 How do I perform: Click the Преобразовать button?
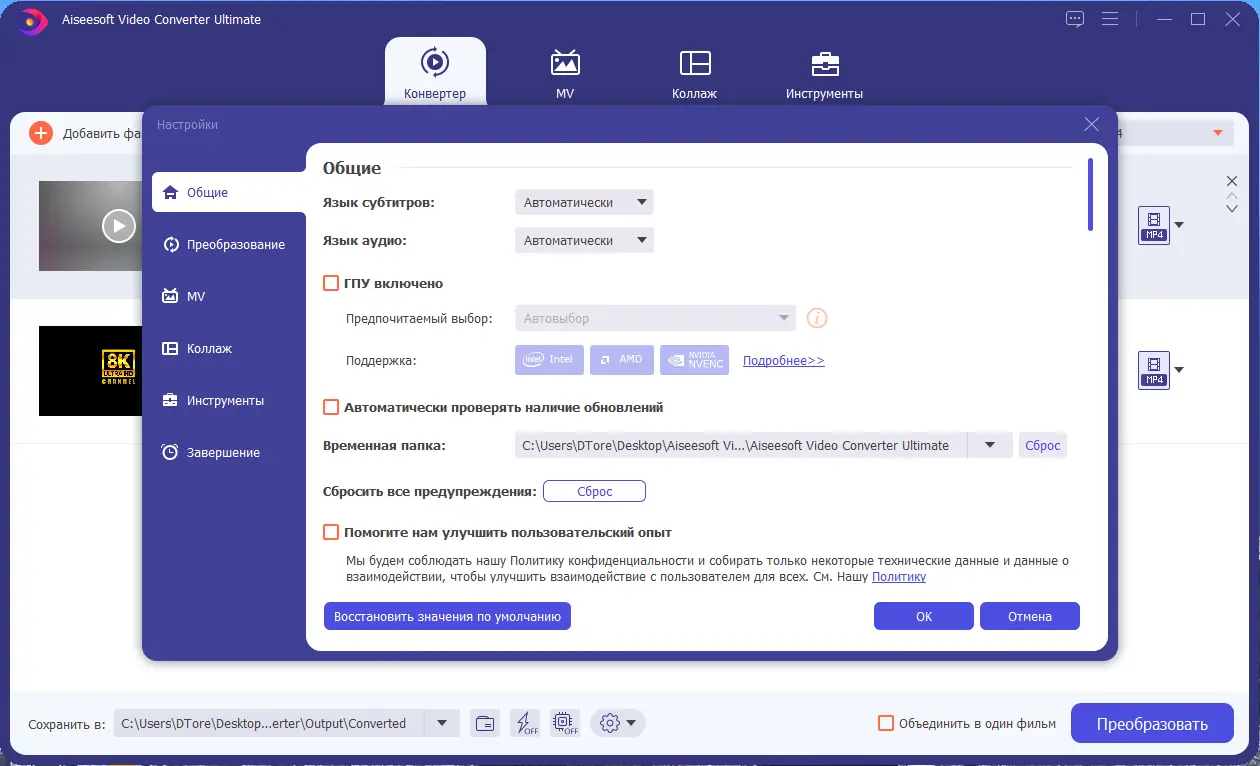(x=1152, y=724)
